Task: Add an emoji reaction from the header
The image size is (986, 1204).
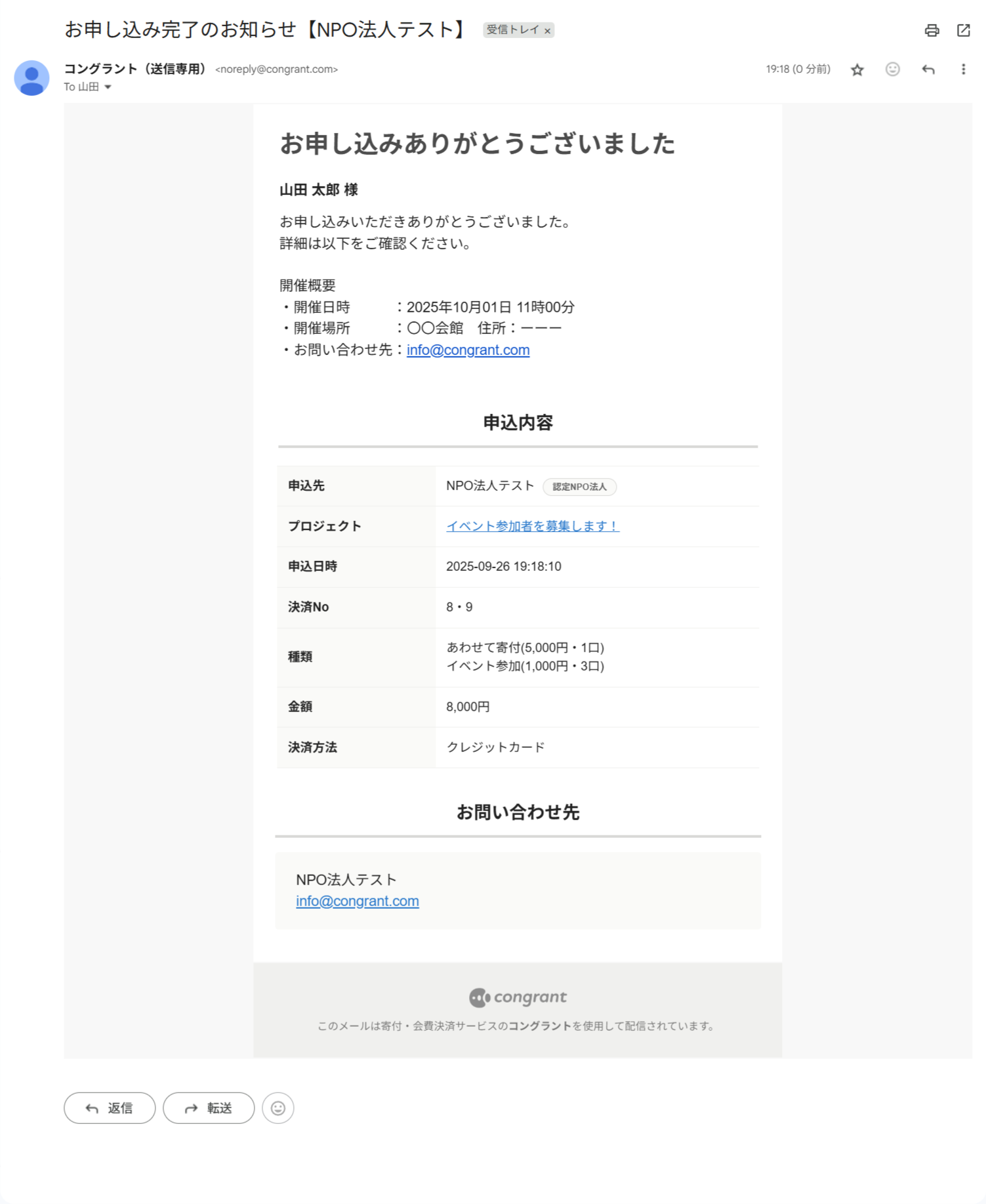Action: click(892, 69)
